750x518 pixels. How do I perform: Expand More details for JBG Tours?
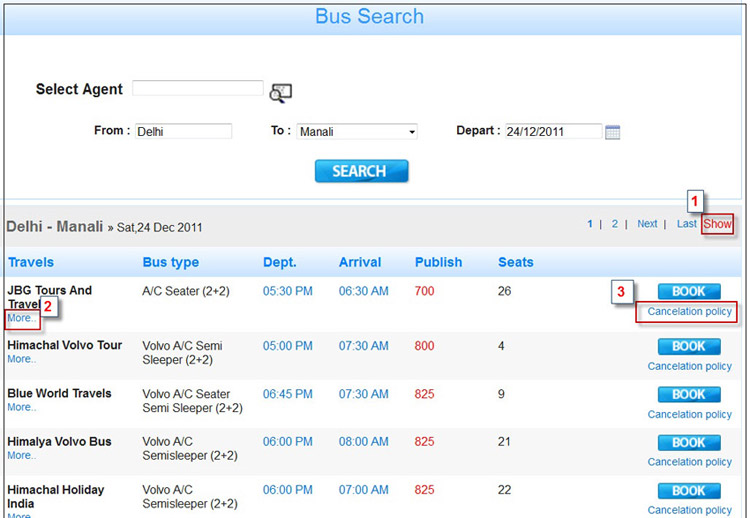pos(21,318)
